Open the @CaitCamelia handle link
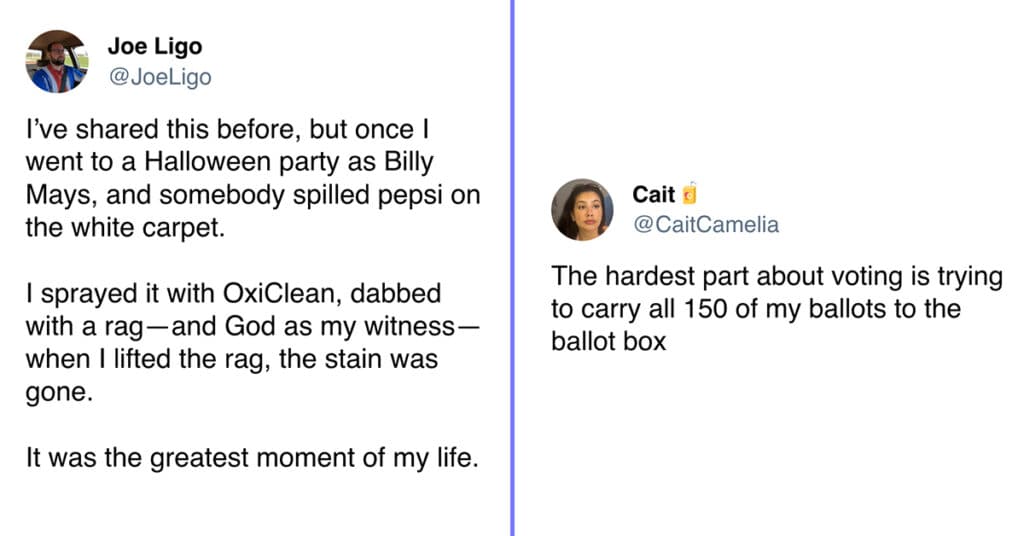Image resolution: width=1024 pixels, height=536 pixels. (x=706, y=225)
